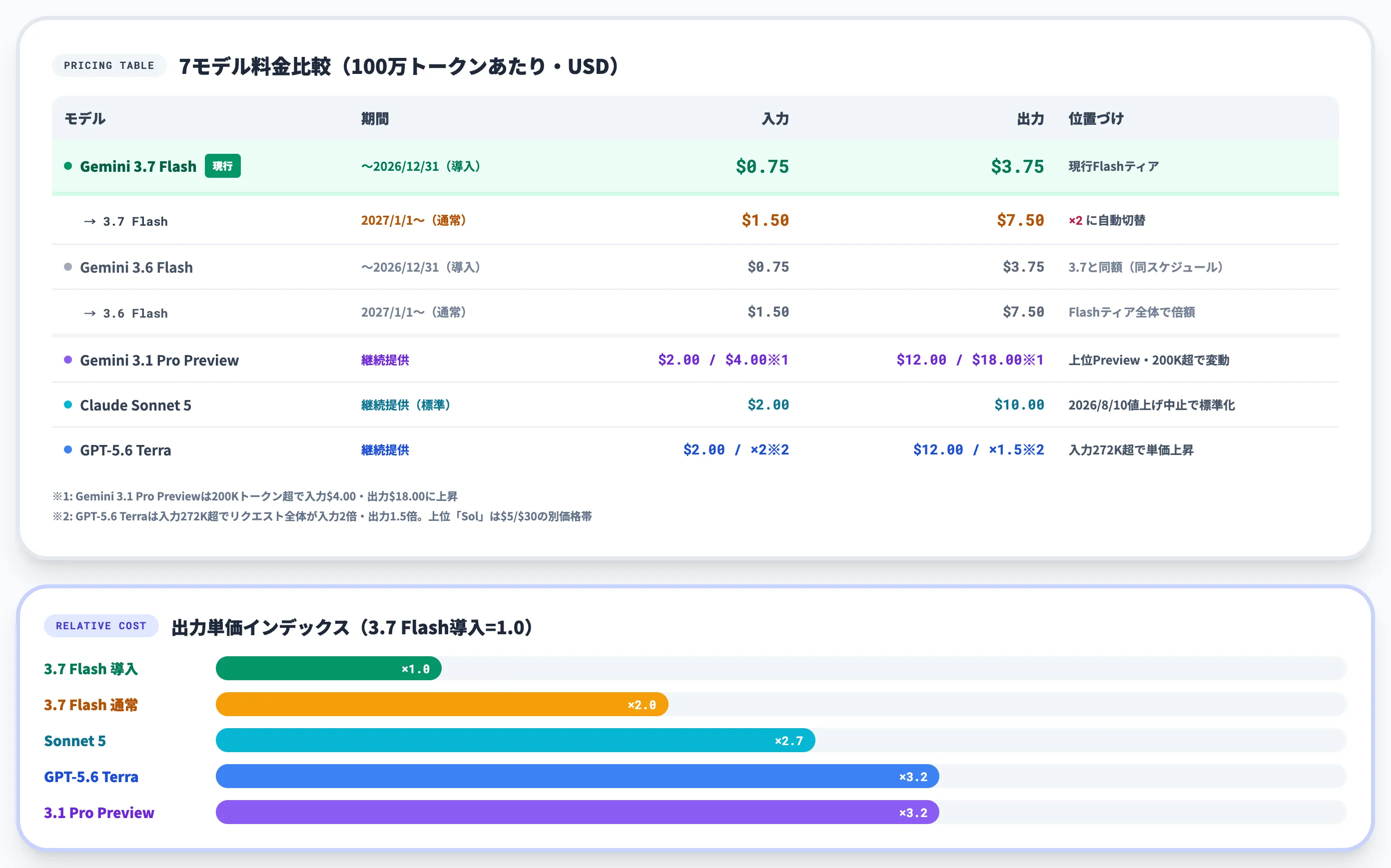Click the green dot beside Gemini 3.7 Flash
This screenshot has width=1391, height=868.
(68, 166)
